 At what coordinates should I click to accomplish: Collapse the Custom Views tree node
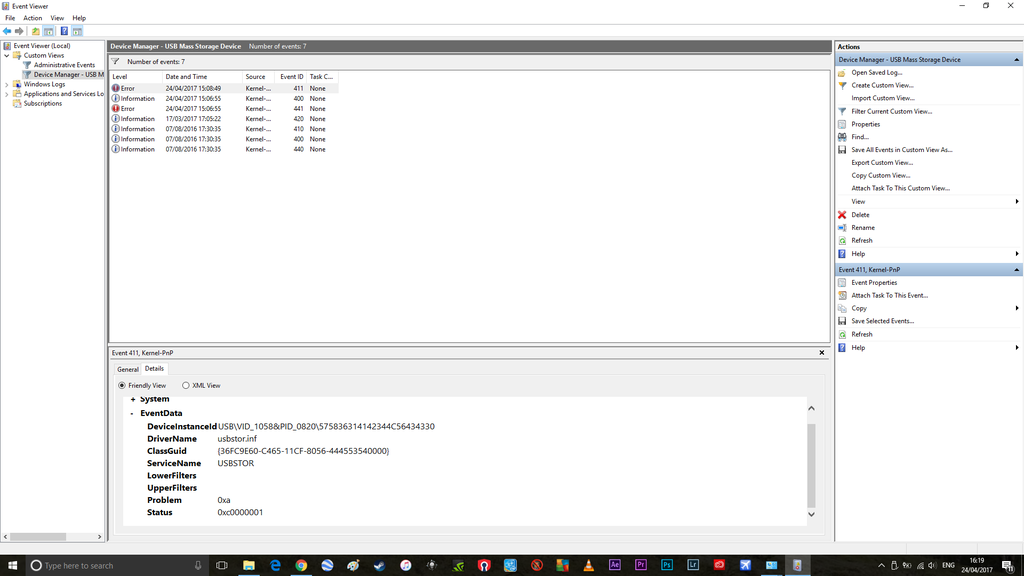(7, 56)
